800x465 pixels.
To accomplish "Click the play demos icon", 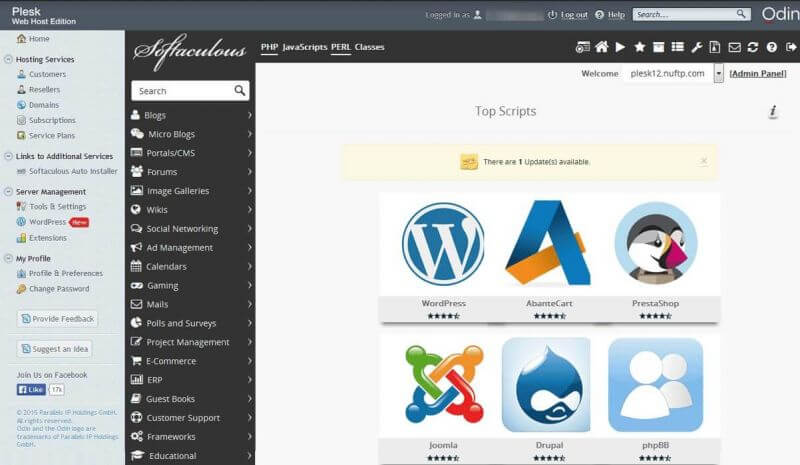I will pos(620,47).
